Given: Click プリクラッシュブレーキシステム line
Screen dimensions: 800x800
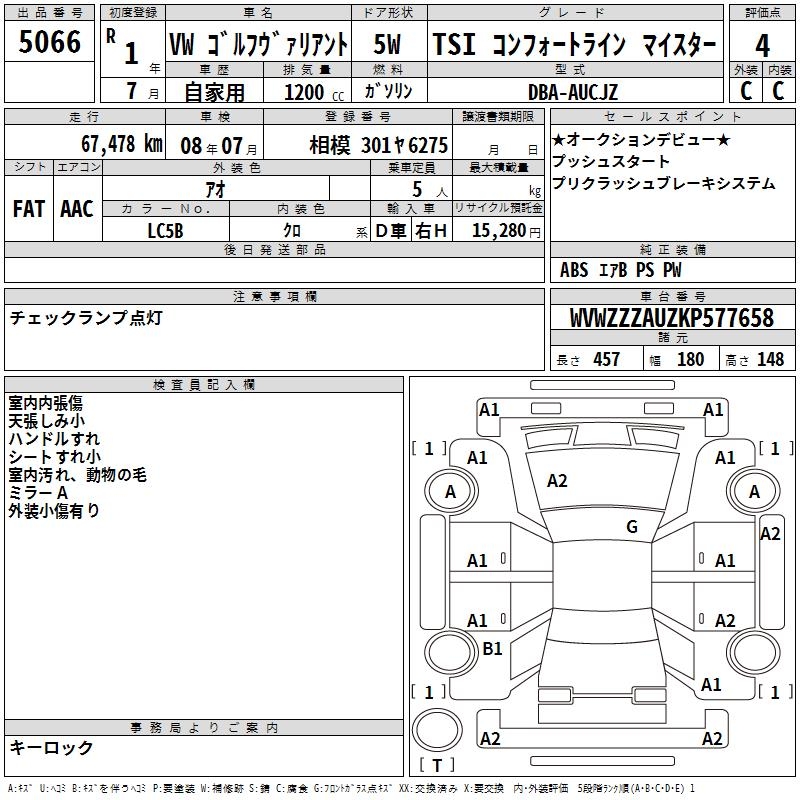Looking at the screenshot, I should point(663,183).
